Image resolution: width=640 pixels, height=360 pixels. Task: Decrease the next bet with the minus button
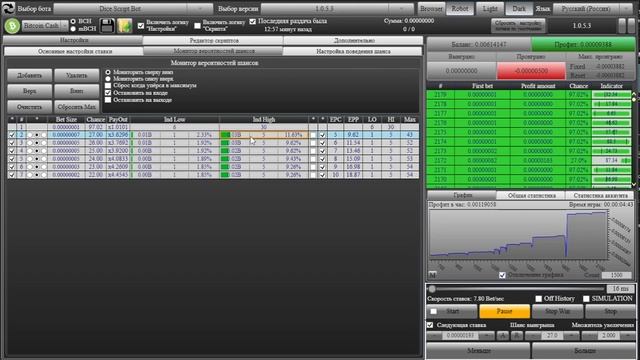434,336
